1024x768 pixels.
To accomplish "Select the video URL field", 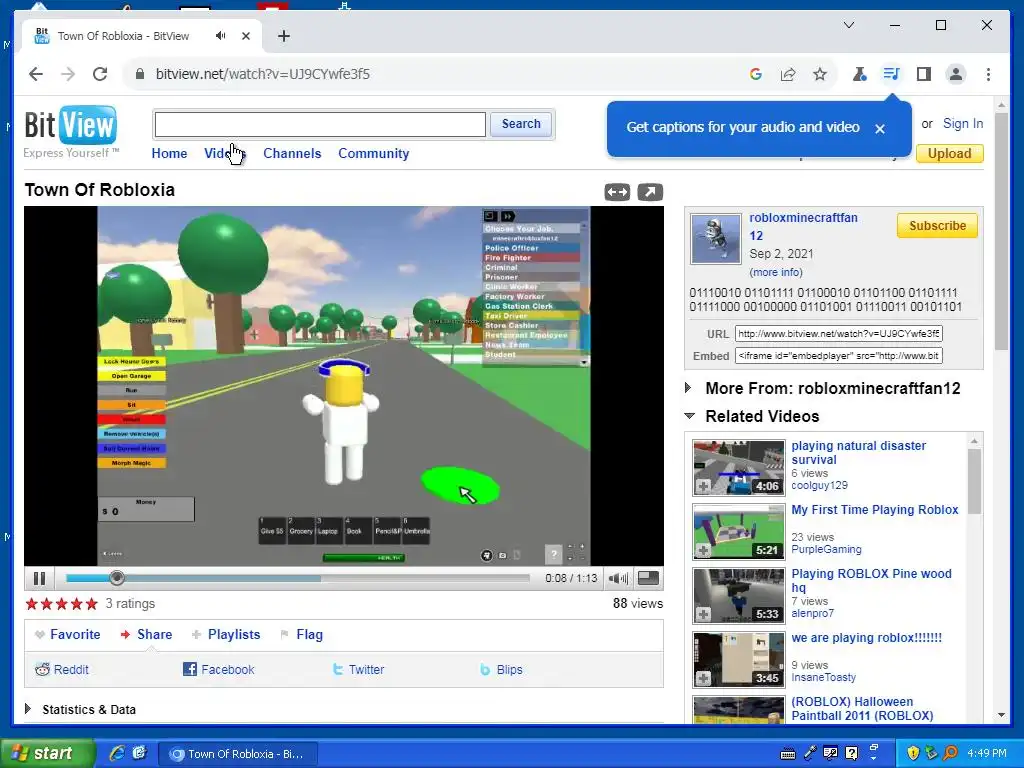I will point(839,334).
